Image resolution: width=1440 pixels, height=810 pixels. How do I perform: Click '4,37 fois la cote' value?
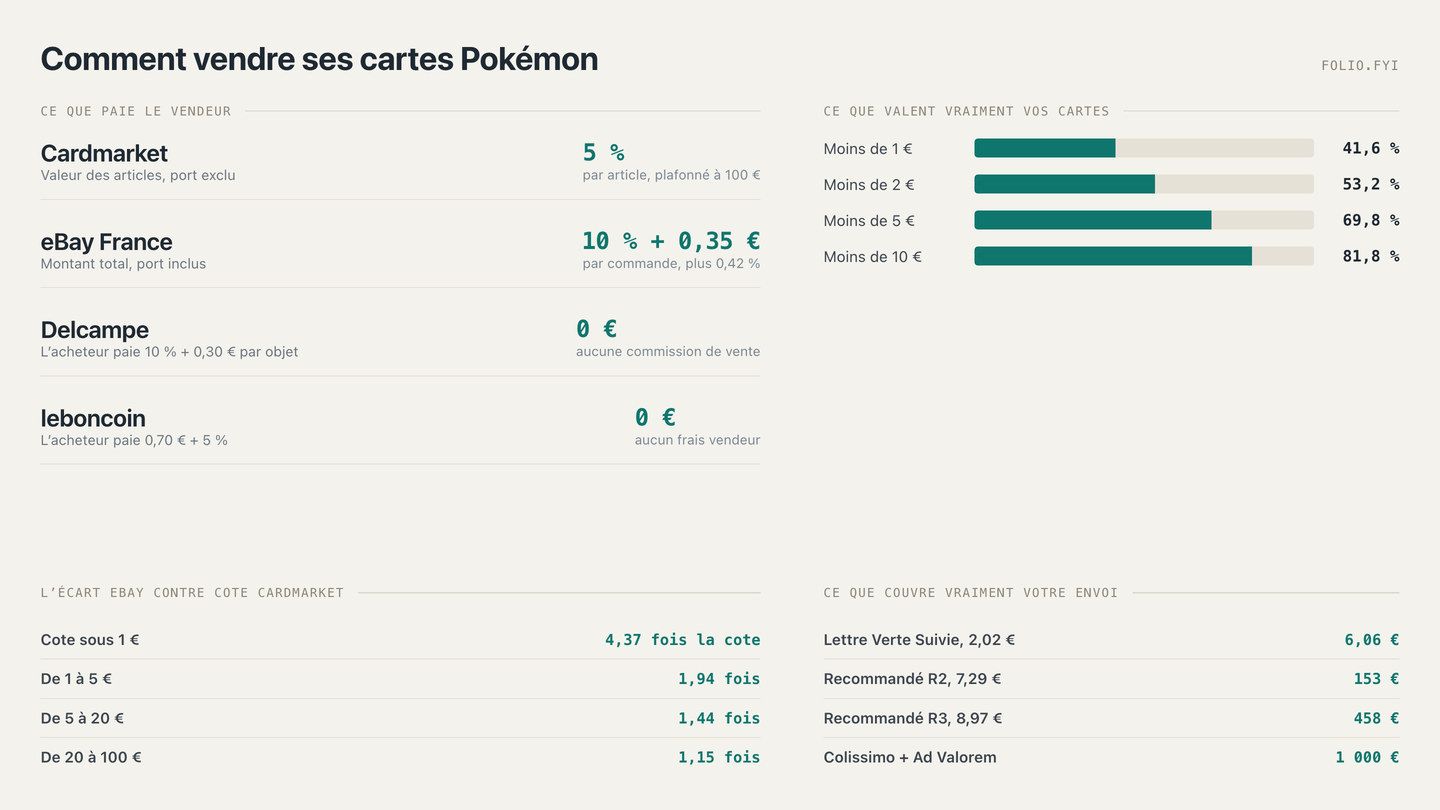[682, 640]
